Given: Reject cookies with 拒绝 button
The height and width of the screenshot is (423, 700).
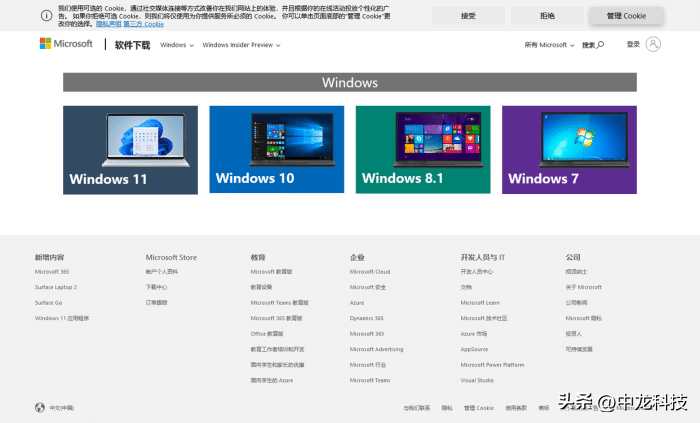Looking at the screenshot, I should 547,16.
